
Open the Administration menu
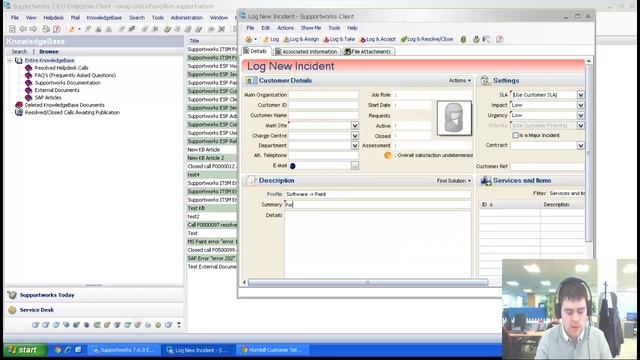[x=187, y=18]
